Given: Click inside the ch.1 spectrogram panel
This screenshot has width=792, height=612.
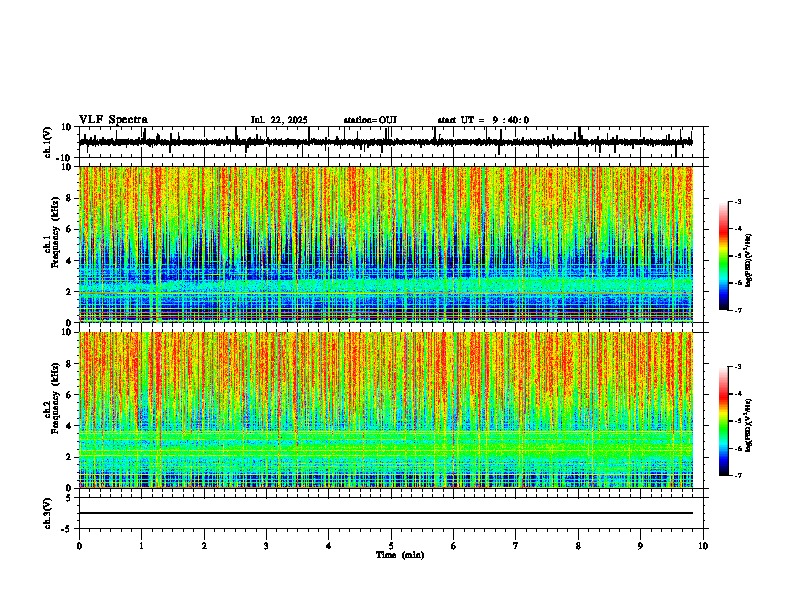Looking at the screenshot, I should [x=385, y=244].
